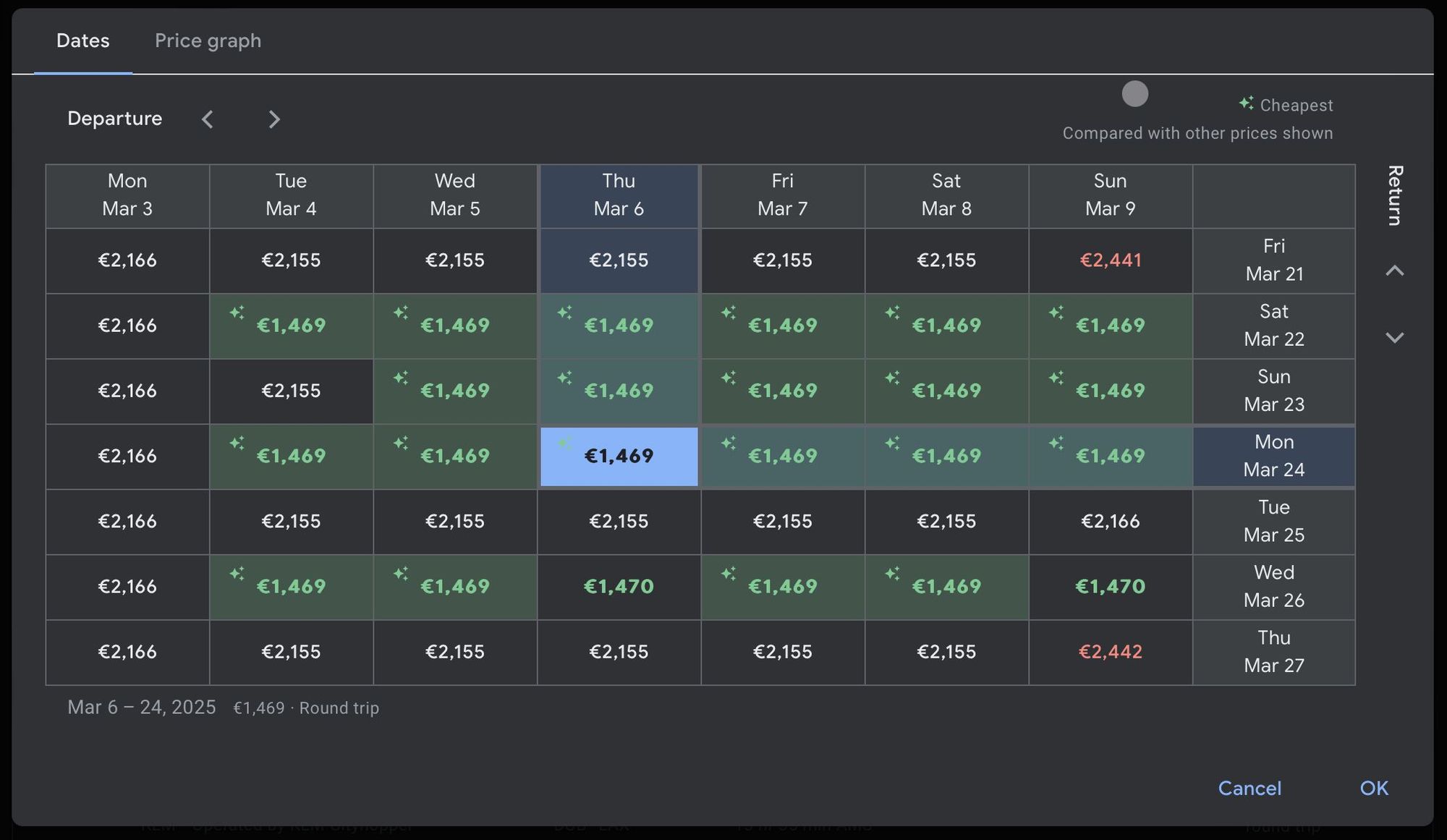Click the Cheapest sparkle legend icon
This screenshot has height=840, width=1447.
point(1246,103)
